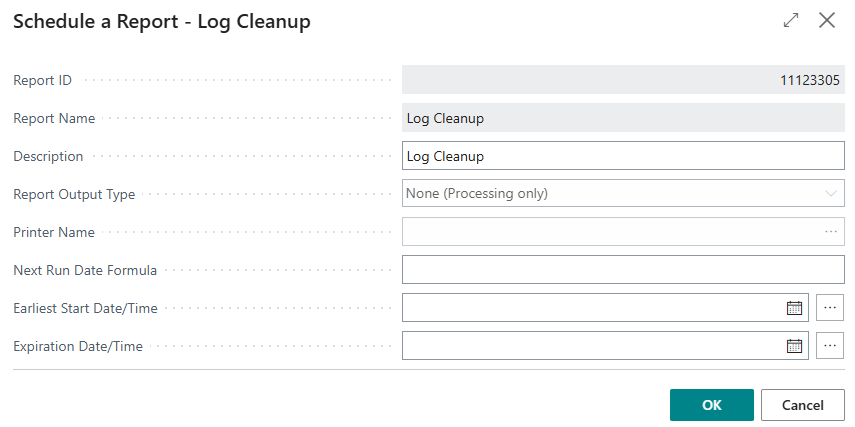Click the Next Run Date Formula label
855x427 pixels.
tap(85, 271)
